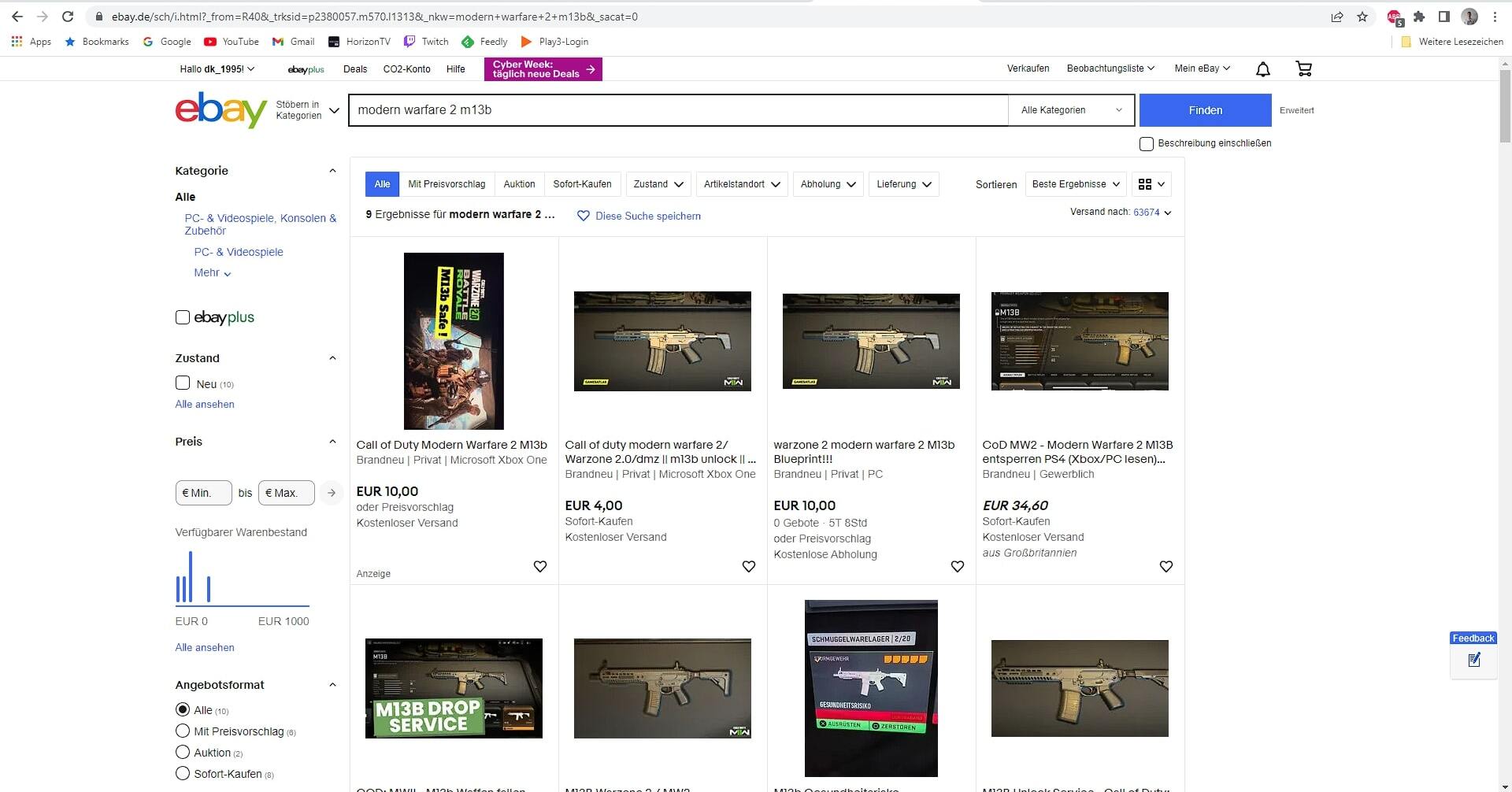Collapse the Kategorie sidebar section

(332, 171)
